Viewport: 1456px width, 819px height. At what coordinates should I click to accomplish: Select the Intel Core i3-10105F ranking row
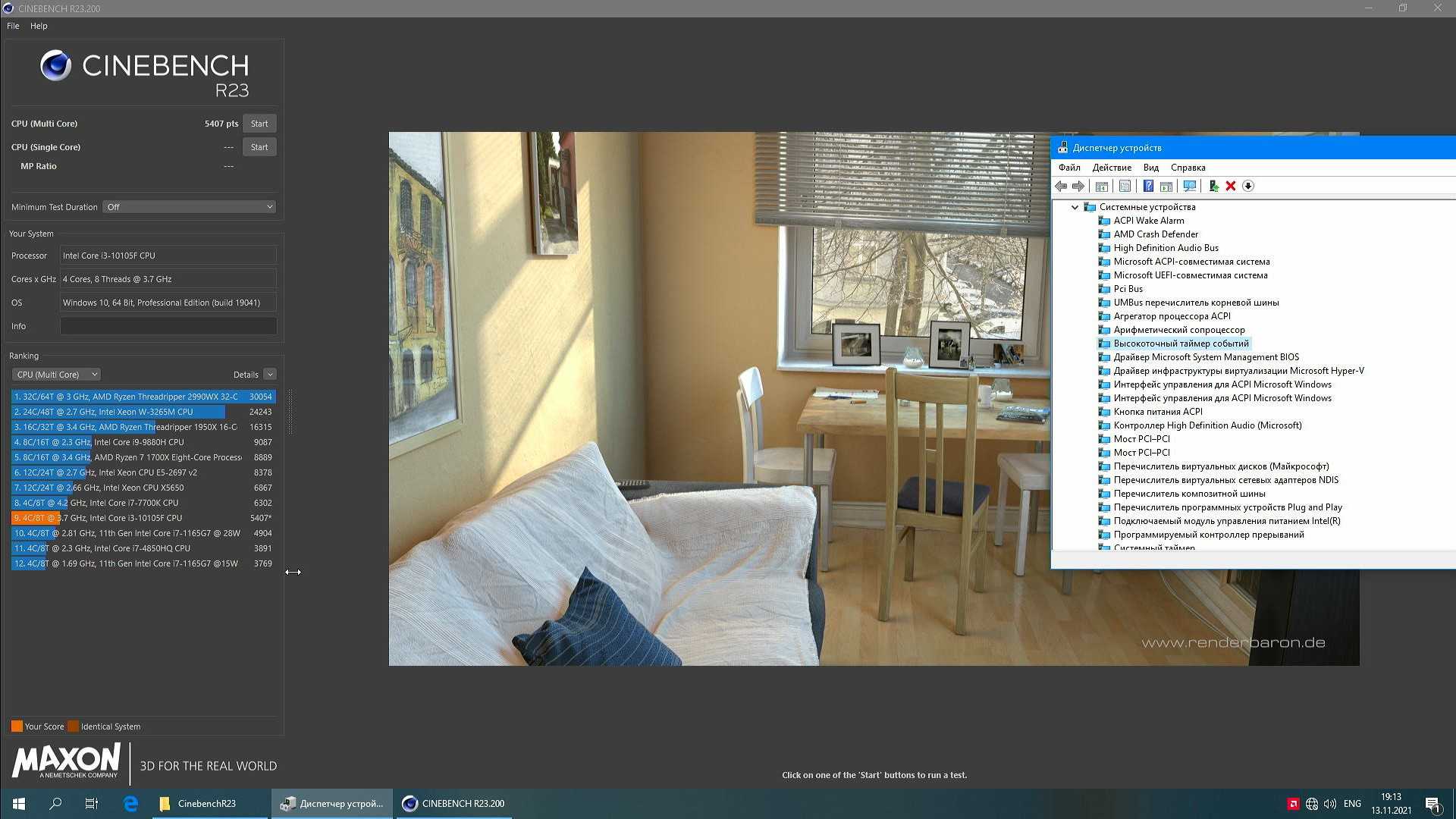point(136,518)
